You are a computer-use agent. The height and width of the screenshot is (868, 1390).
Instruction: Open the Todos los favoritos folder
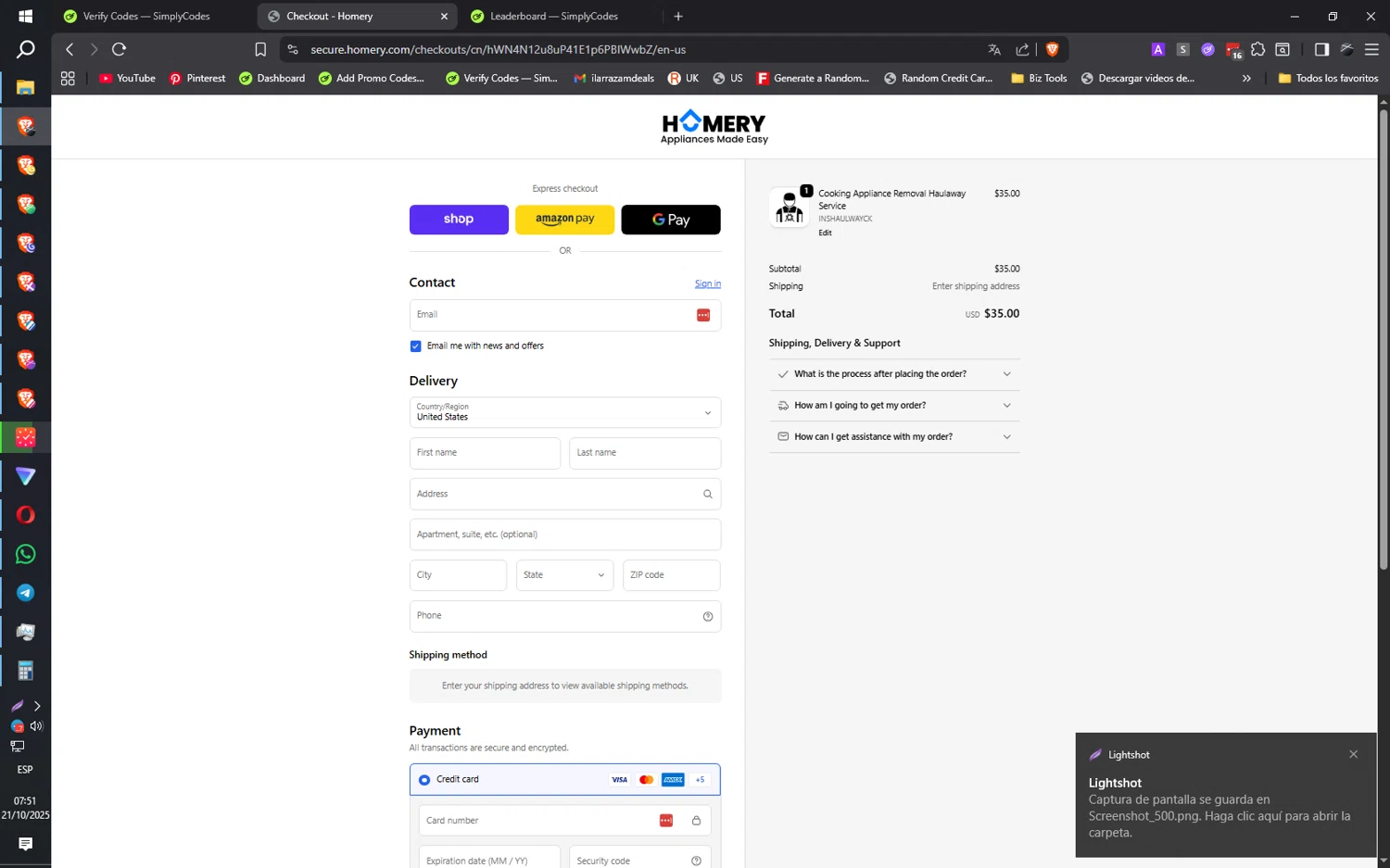tap(1328, 79)
